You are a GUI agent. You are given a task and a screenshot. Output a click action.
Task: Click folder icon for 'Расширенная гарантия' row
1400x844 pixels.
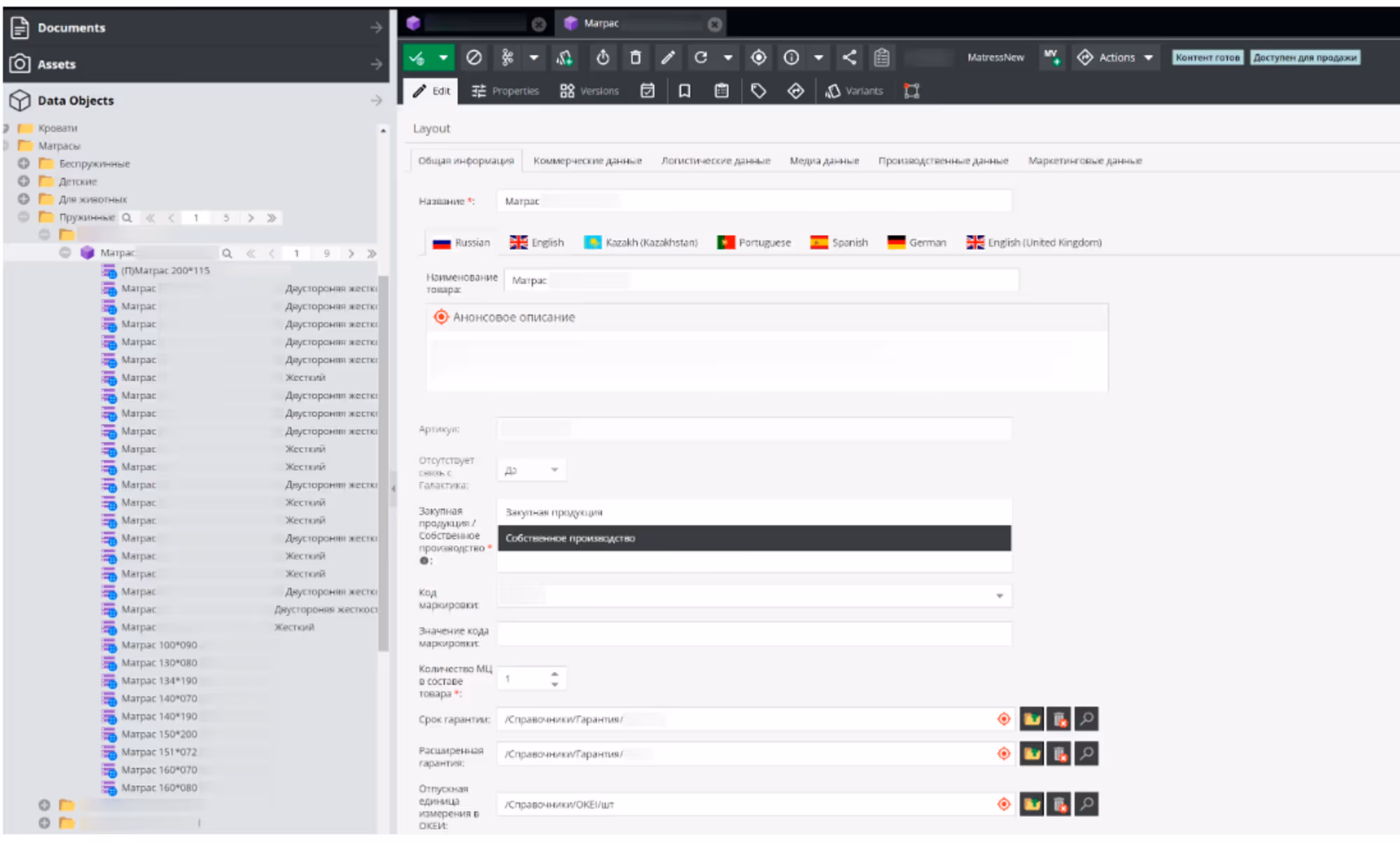pyautogui.click(x=1032, y=754)
